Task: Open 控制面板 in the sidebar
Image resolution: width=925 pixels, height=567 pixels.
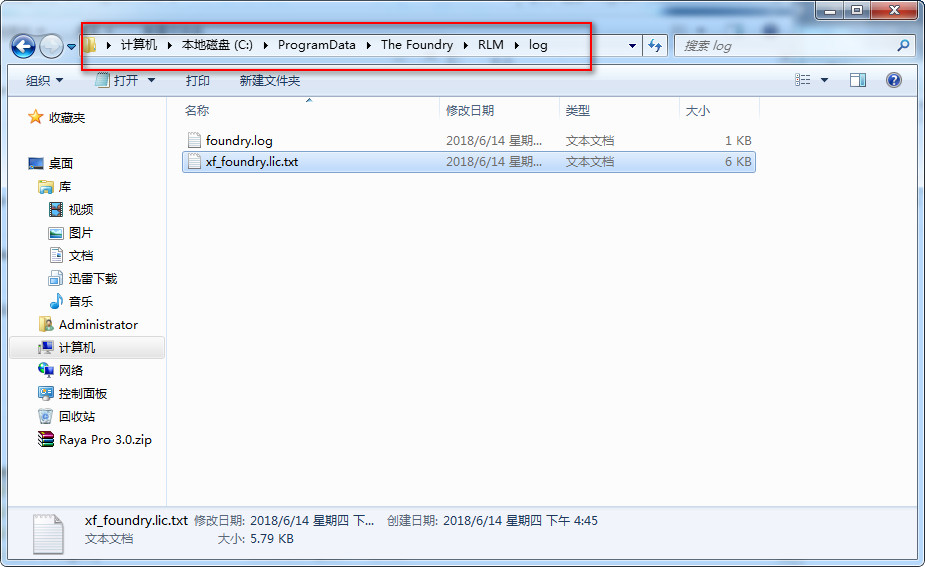Action: coord(83,394)
